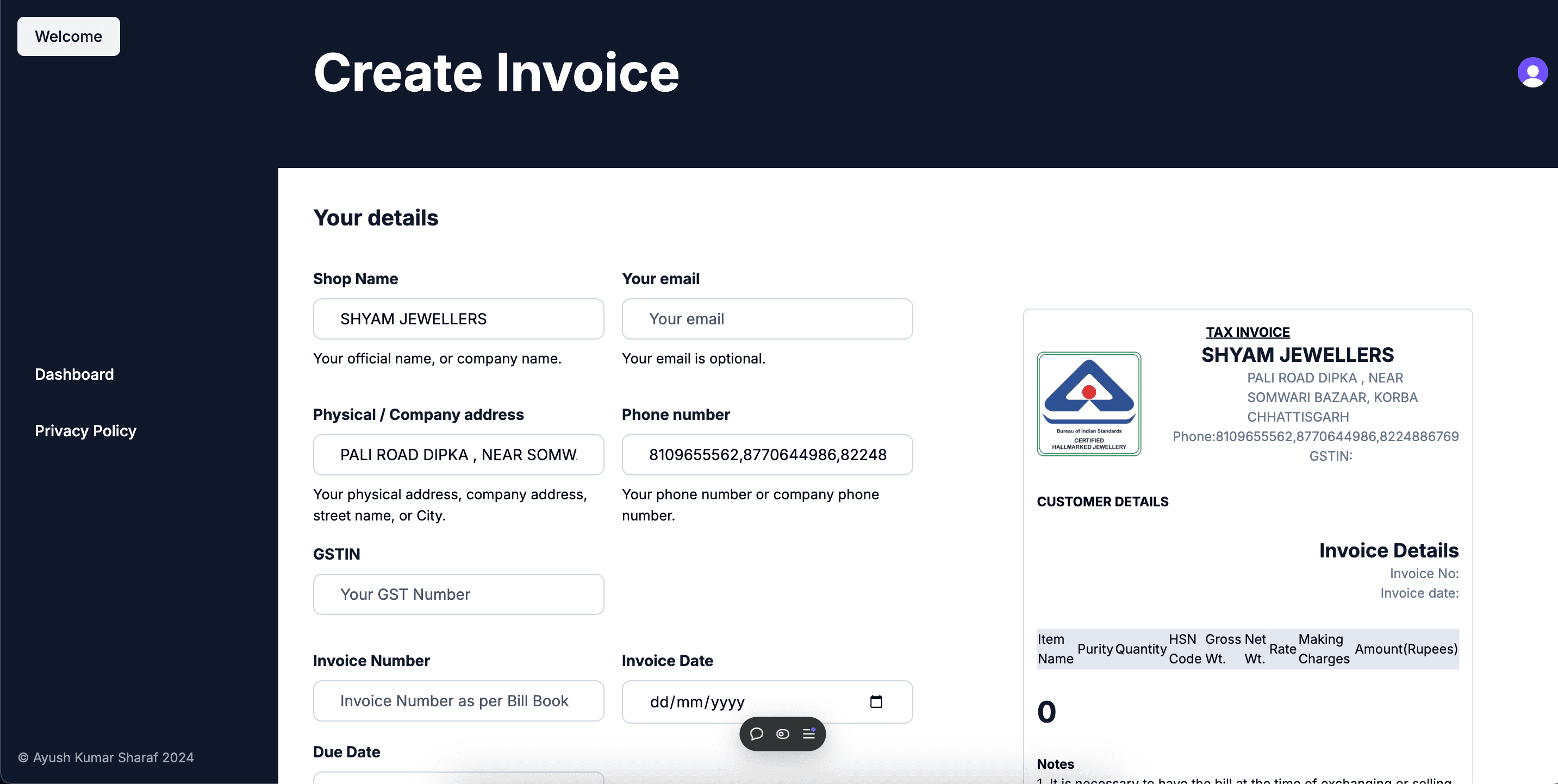The image size is (1558, 784).
Task: Open the user profile avatar
Action: point(1532,73)
